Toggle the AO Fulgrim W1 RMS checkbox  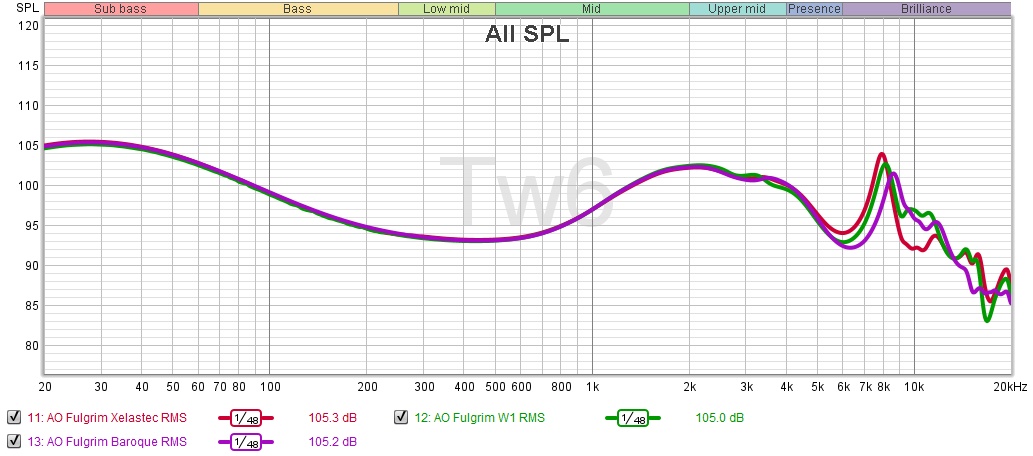pos(401,418)
